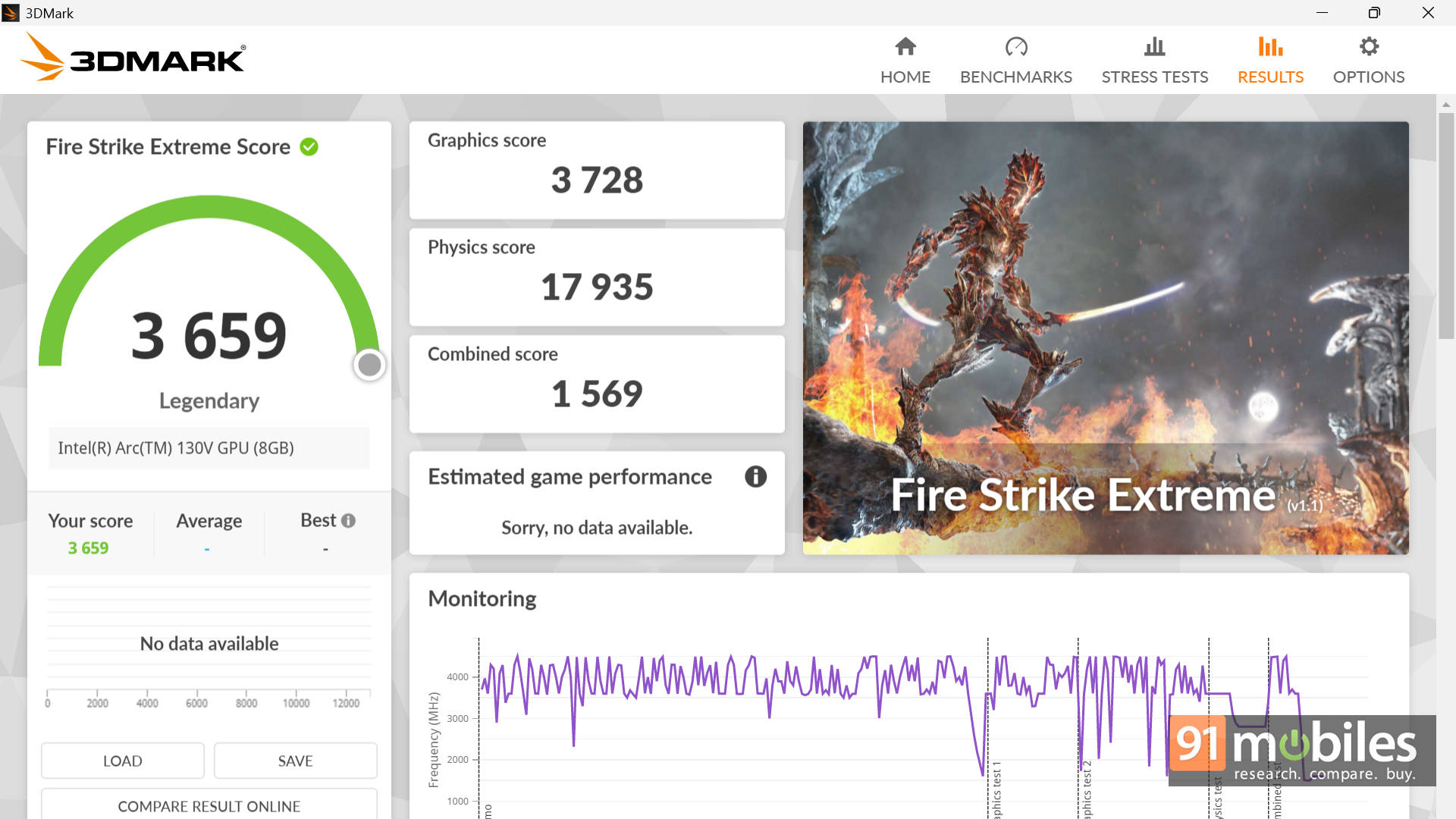Click the Graphics test 1 marker in Monitoring chart

996,789
